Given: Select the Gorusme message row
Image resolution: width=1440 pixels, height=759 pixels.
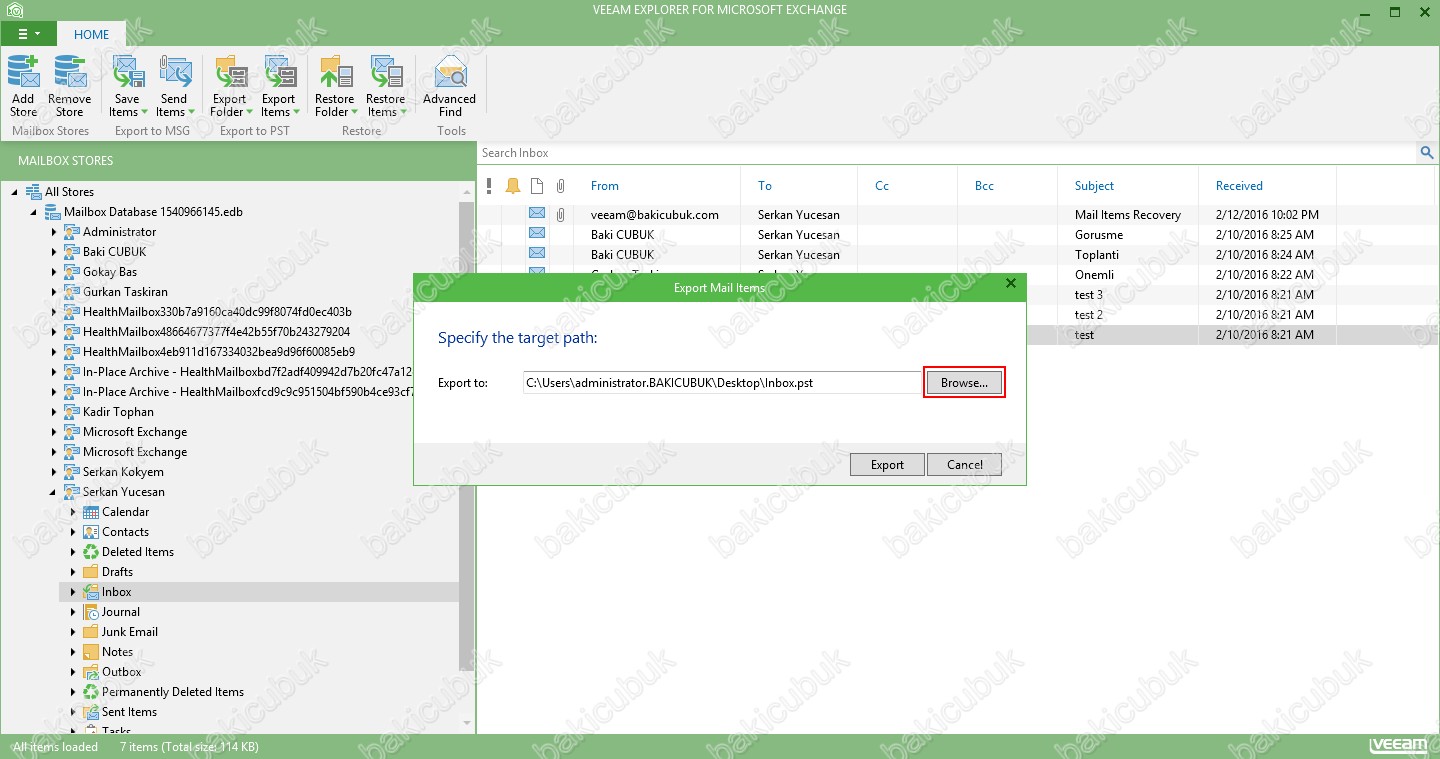Looking at the screenshot, I should coord(957,234).
